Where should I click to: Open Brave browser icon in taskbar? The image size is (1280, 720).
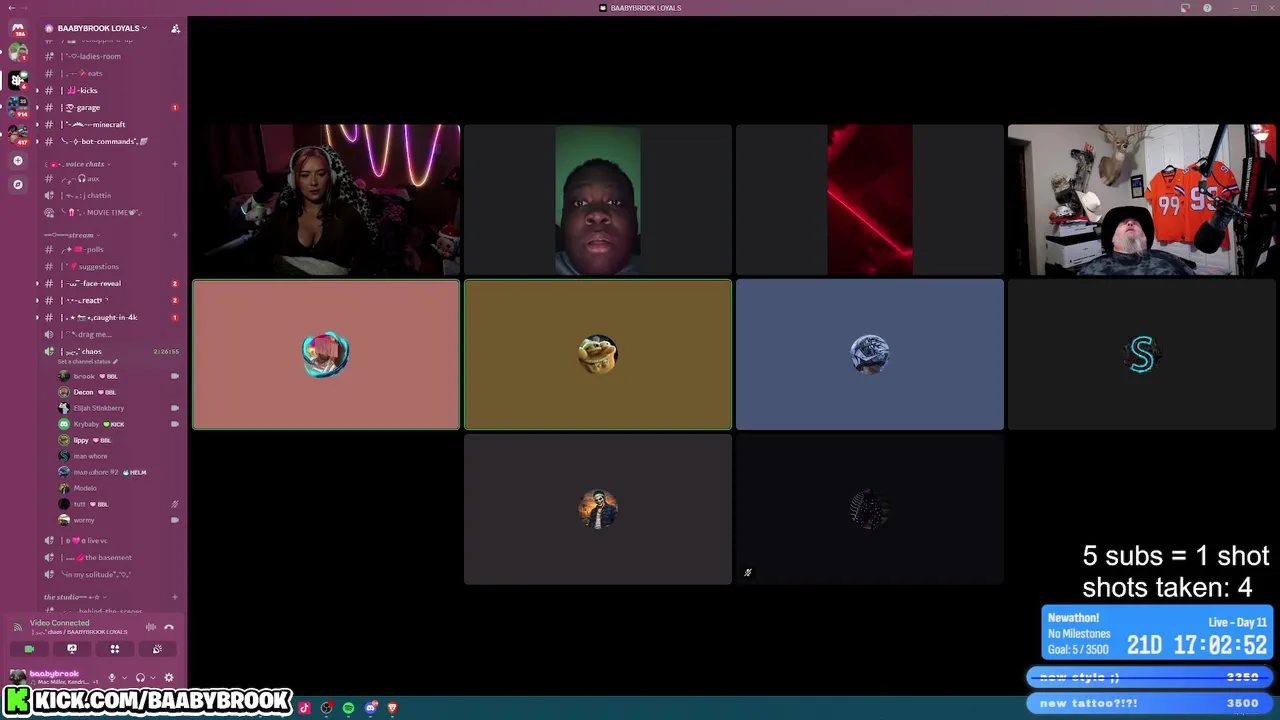(x=392, y=708)
